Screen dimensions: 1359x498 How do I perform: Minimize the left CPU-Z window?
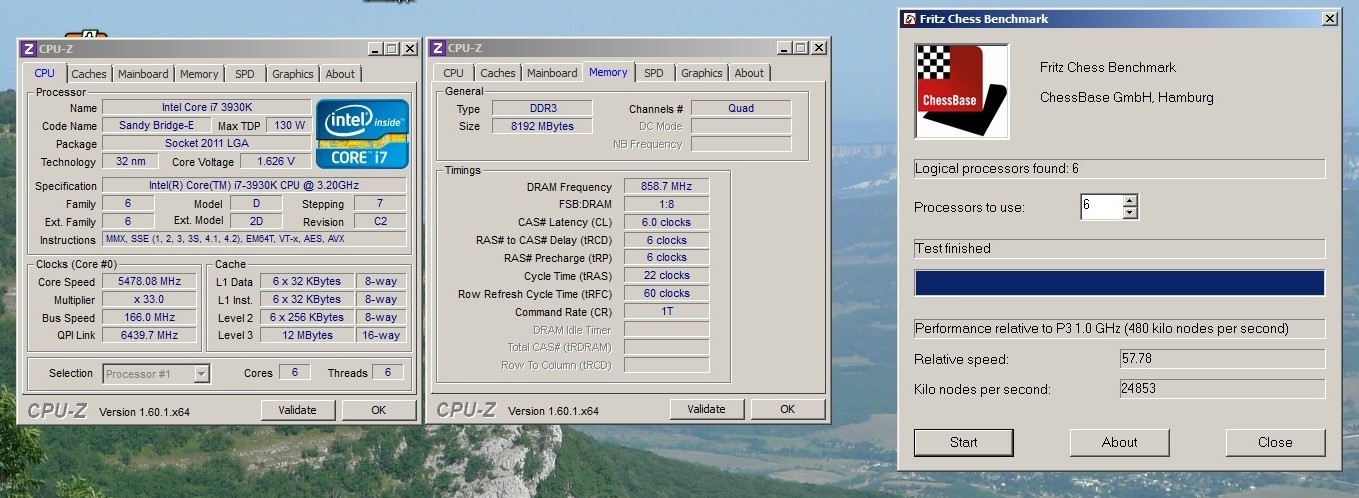[375, 48]
